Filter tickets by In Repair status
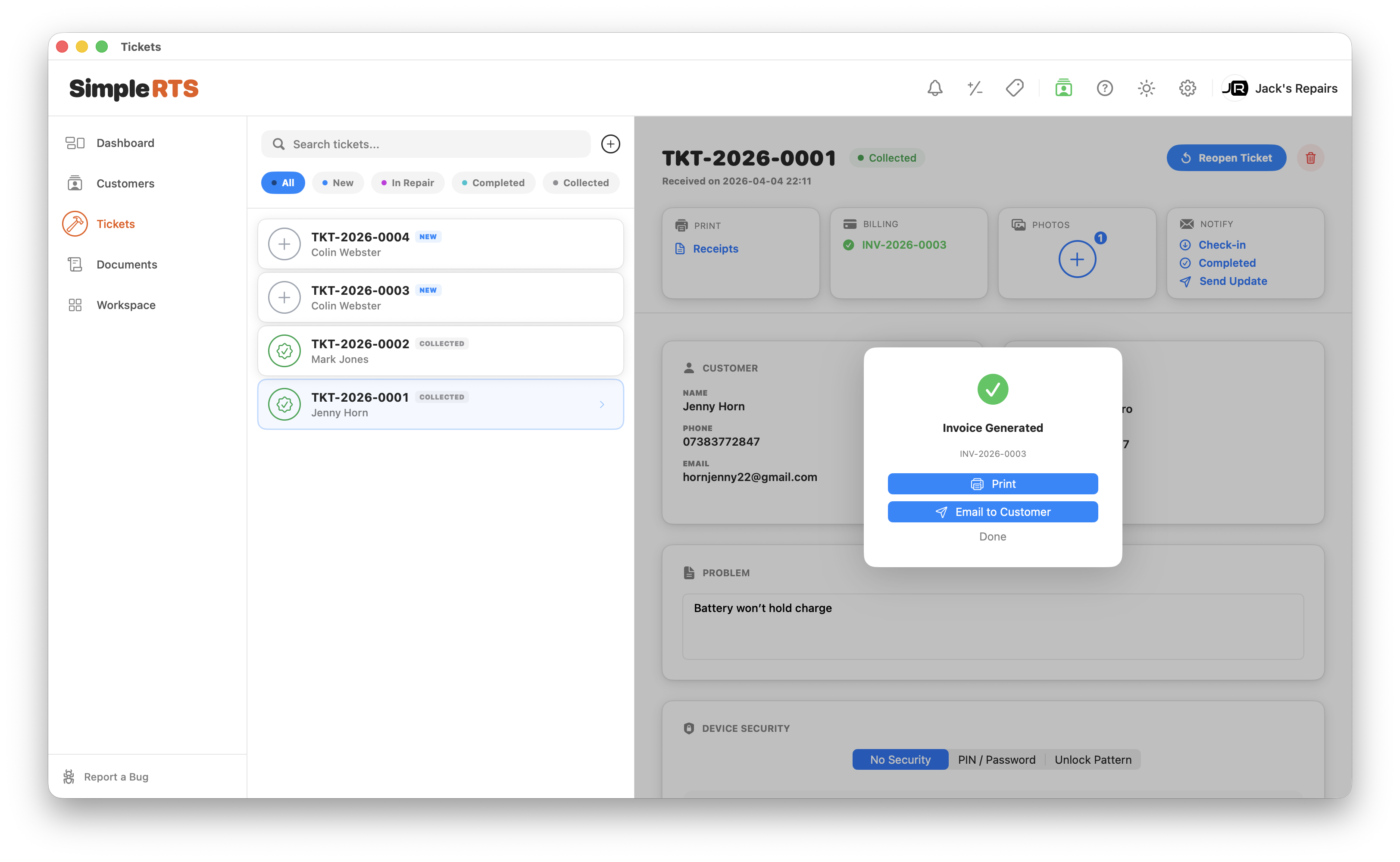The image size is (1400, 862). pos(408,182)
